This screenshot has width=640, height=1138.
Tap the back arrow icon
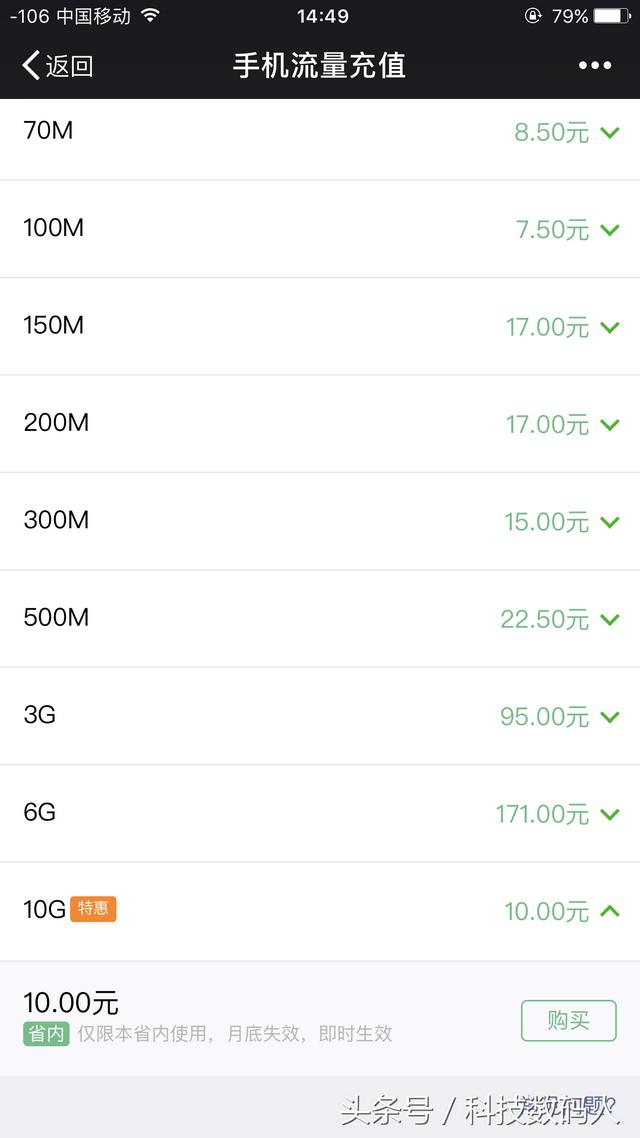pyautogui.click(x=30, y=65)
